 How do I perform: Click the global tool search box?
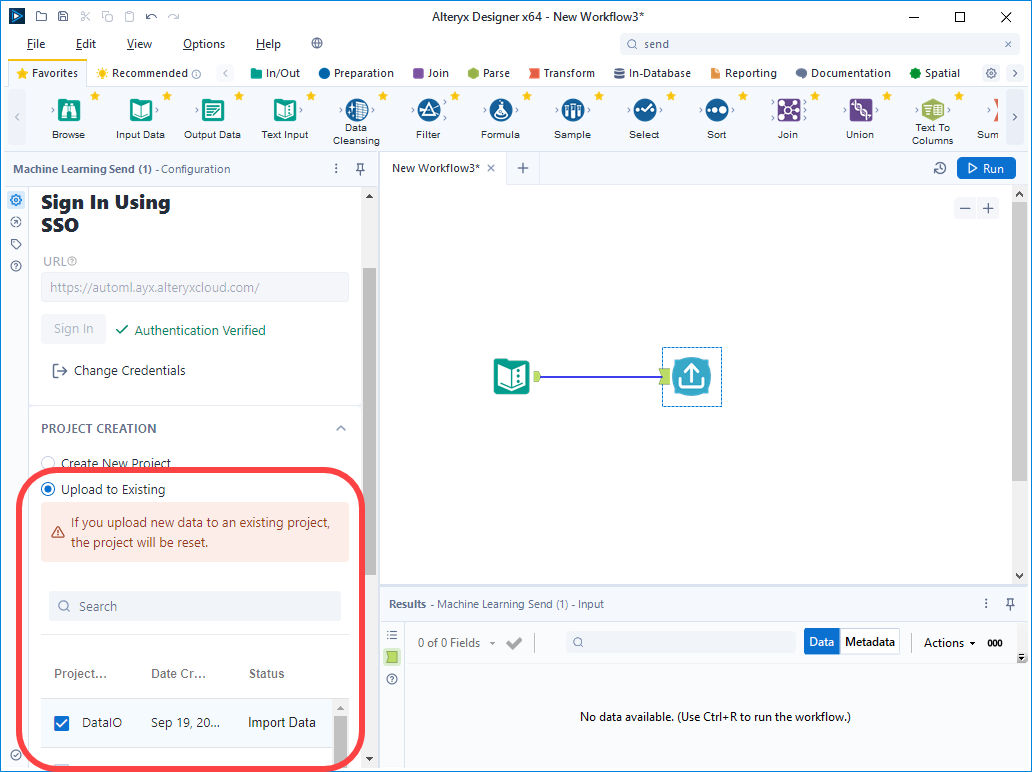[820, 44]
